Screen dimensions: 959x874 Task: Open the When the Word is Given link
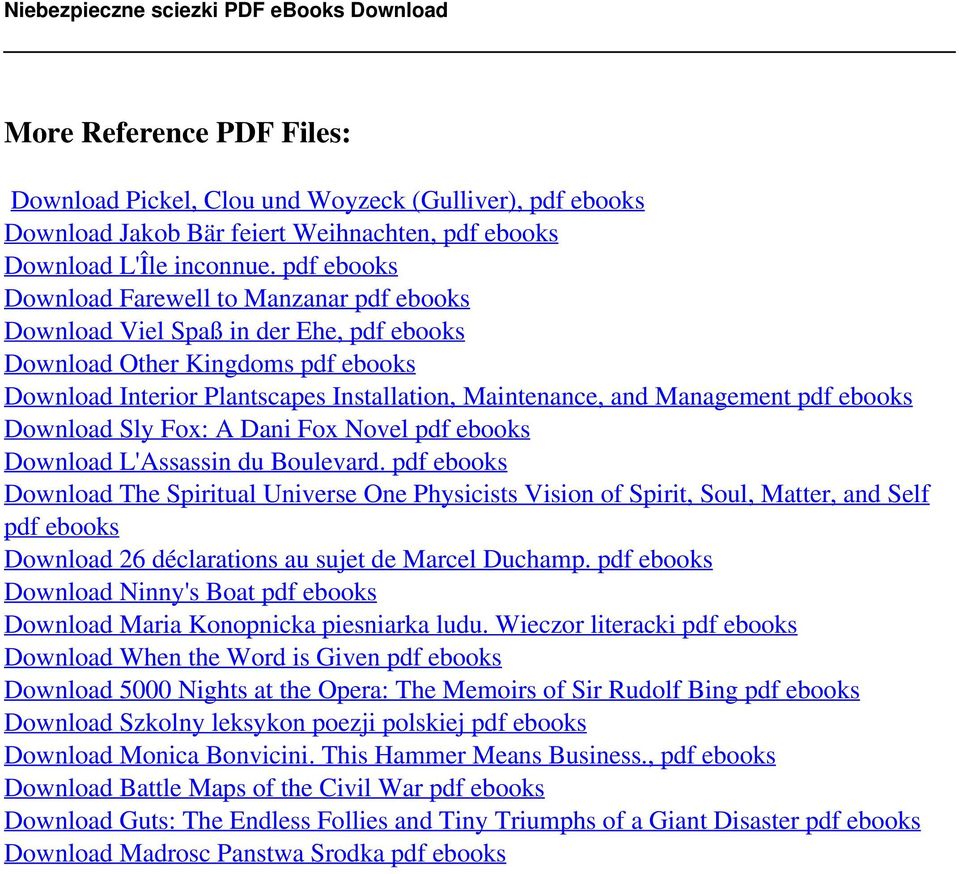pos(253,657)
